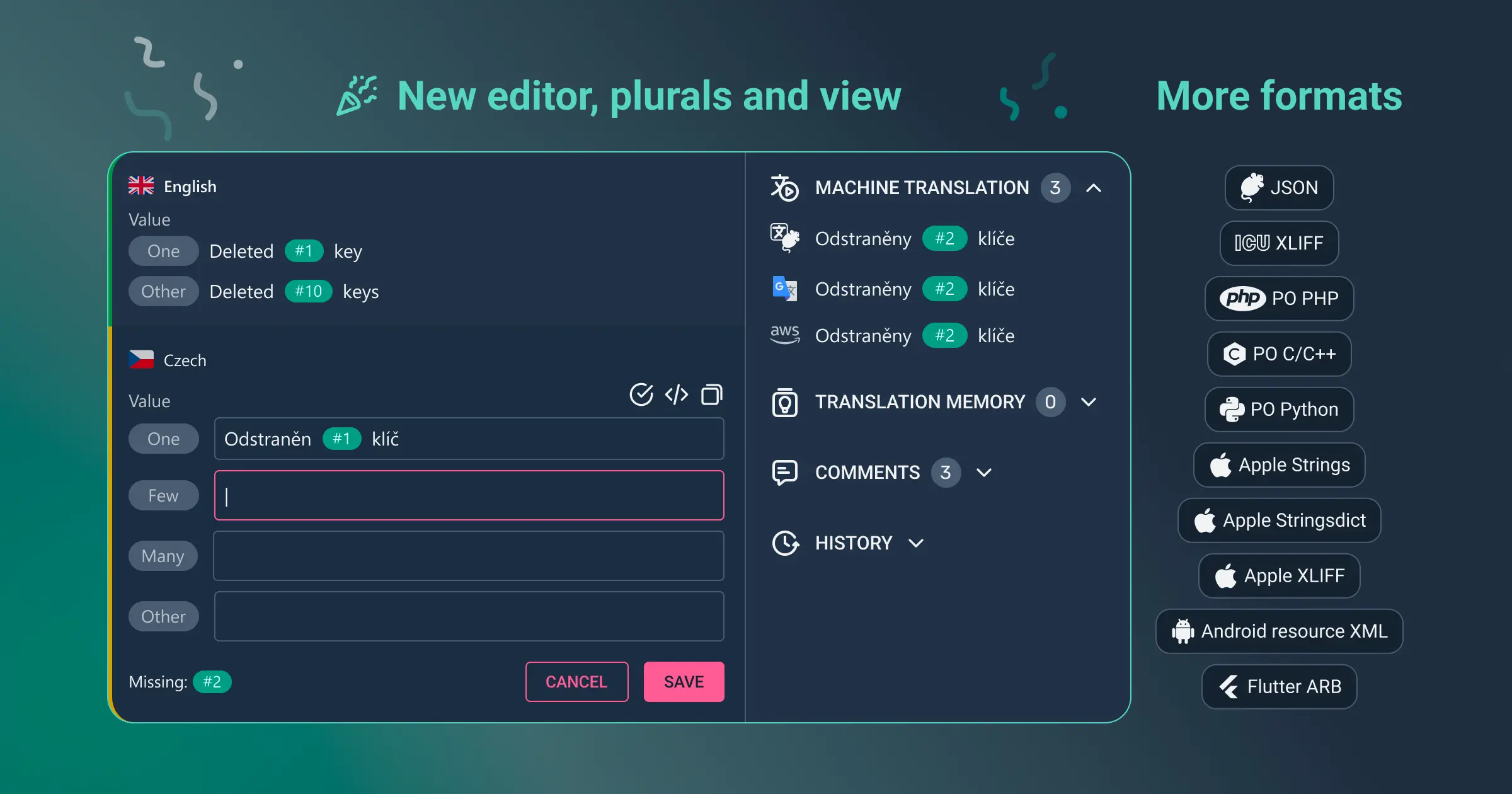
Task: Select the Flutter ARB format pill
Action: pos(1279,686)
